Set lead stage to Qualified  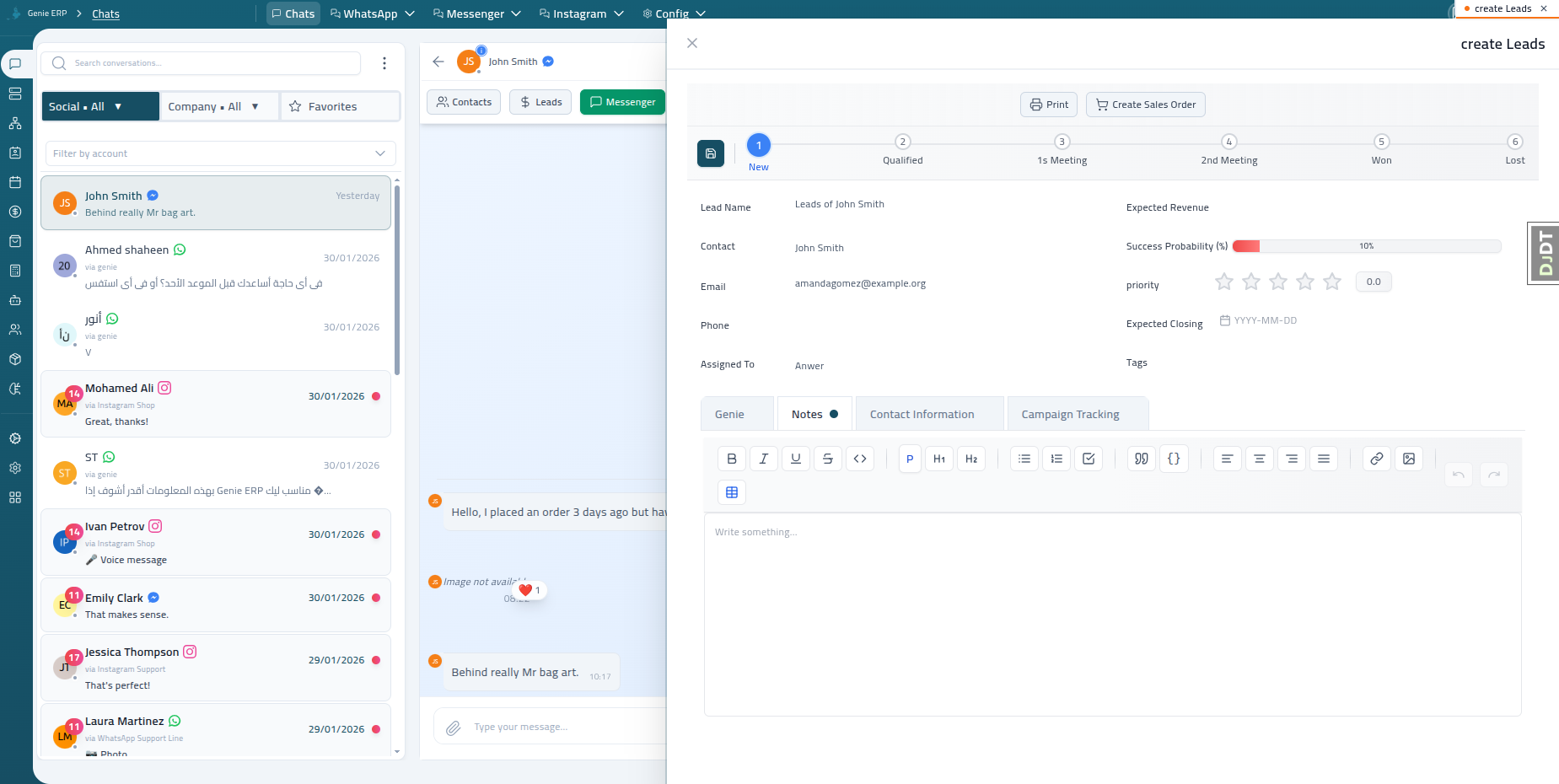[x=902, y=142]
